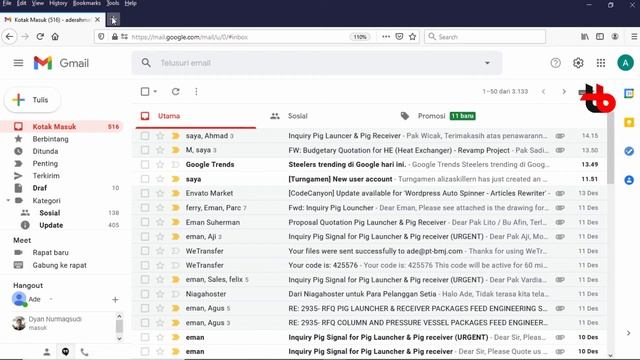Image resolution: width=640 pixels, height=360 pixels.
Task: Click the Telusuri email search field
Action: click(317, 63)
